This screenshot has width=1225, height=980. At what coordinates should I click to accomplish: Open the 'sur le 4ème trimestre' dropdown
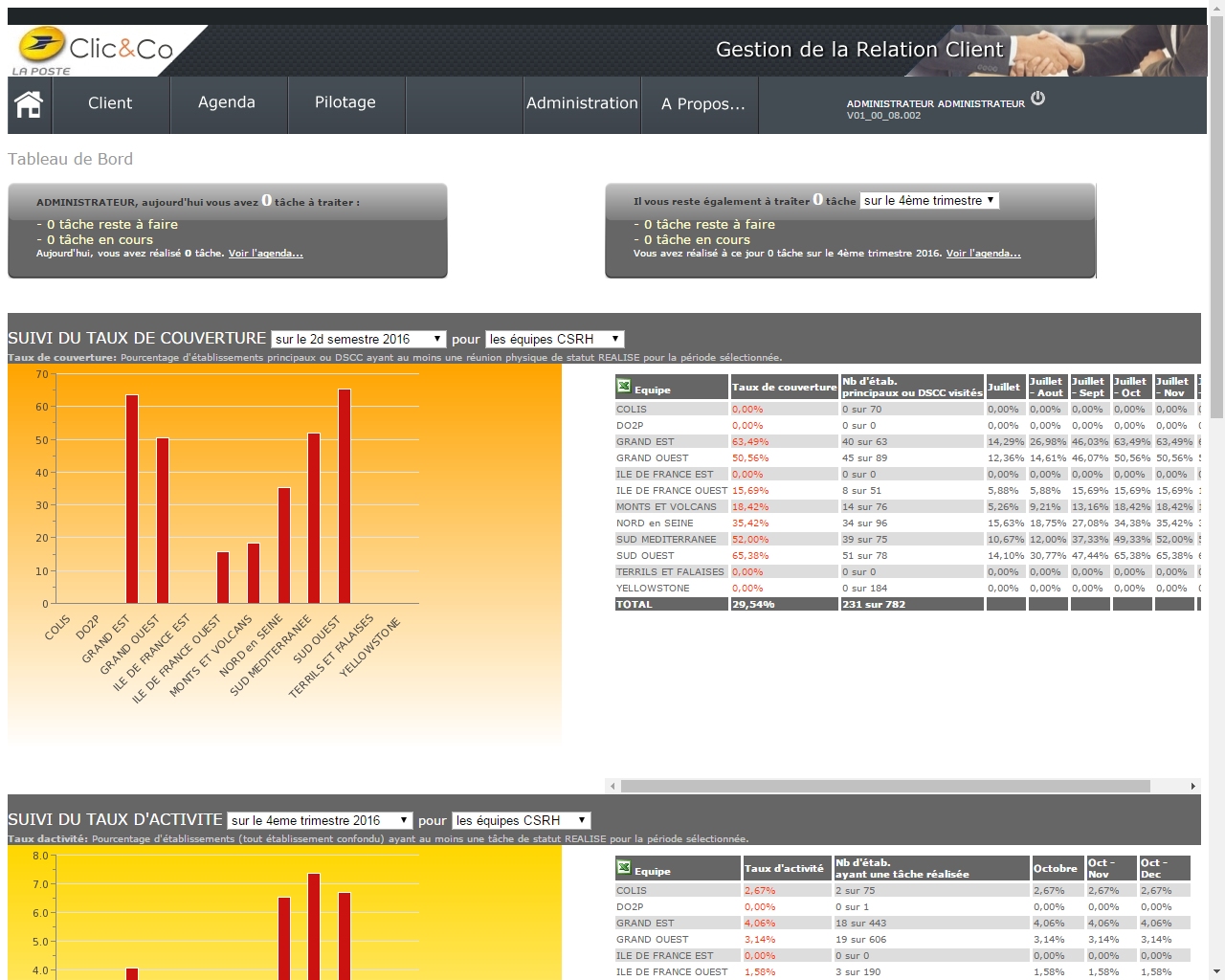click(x=929, y=201)
